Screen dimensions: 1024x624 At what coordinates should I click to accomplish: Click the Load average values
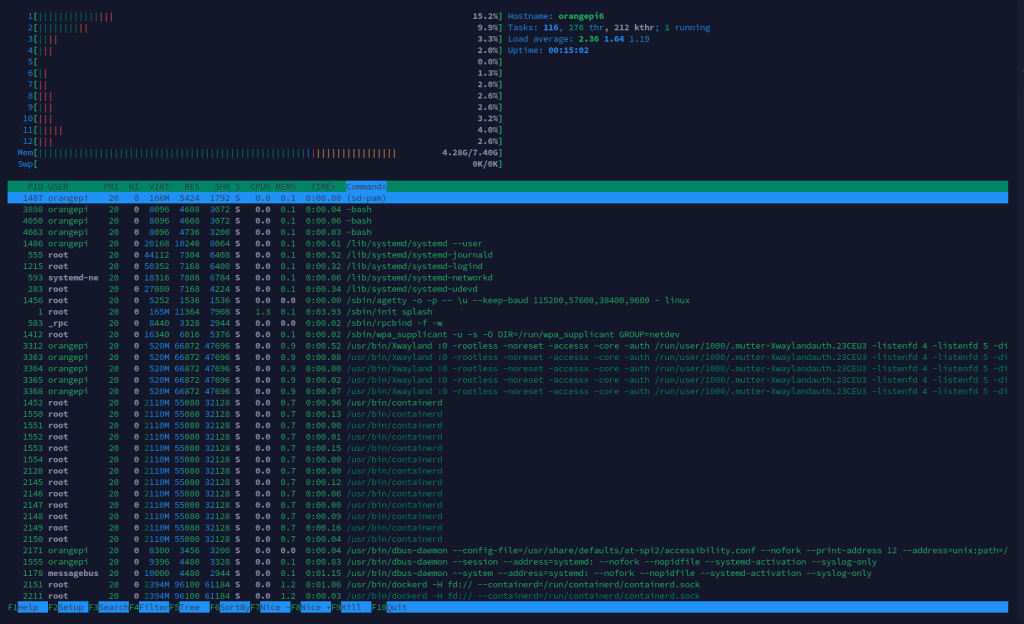(x=614, y=39)
